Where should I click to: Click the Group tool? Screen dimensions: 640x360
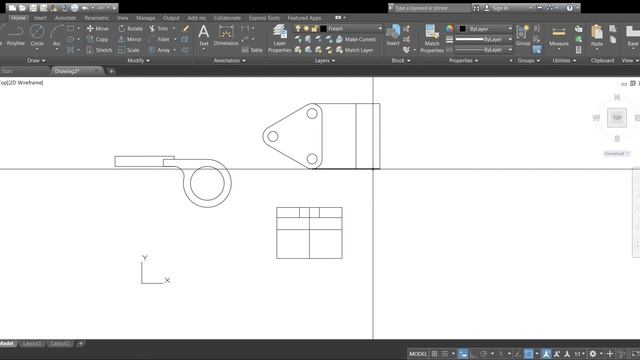[x=523, y=36]
